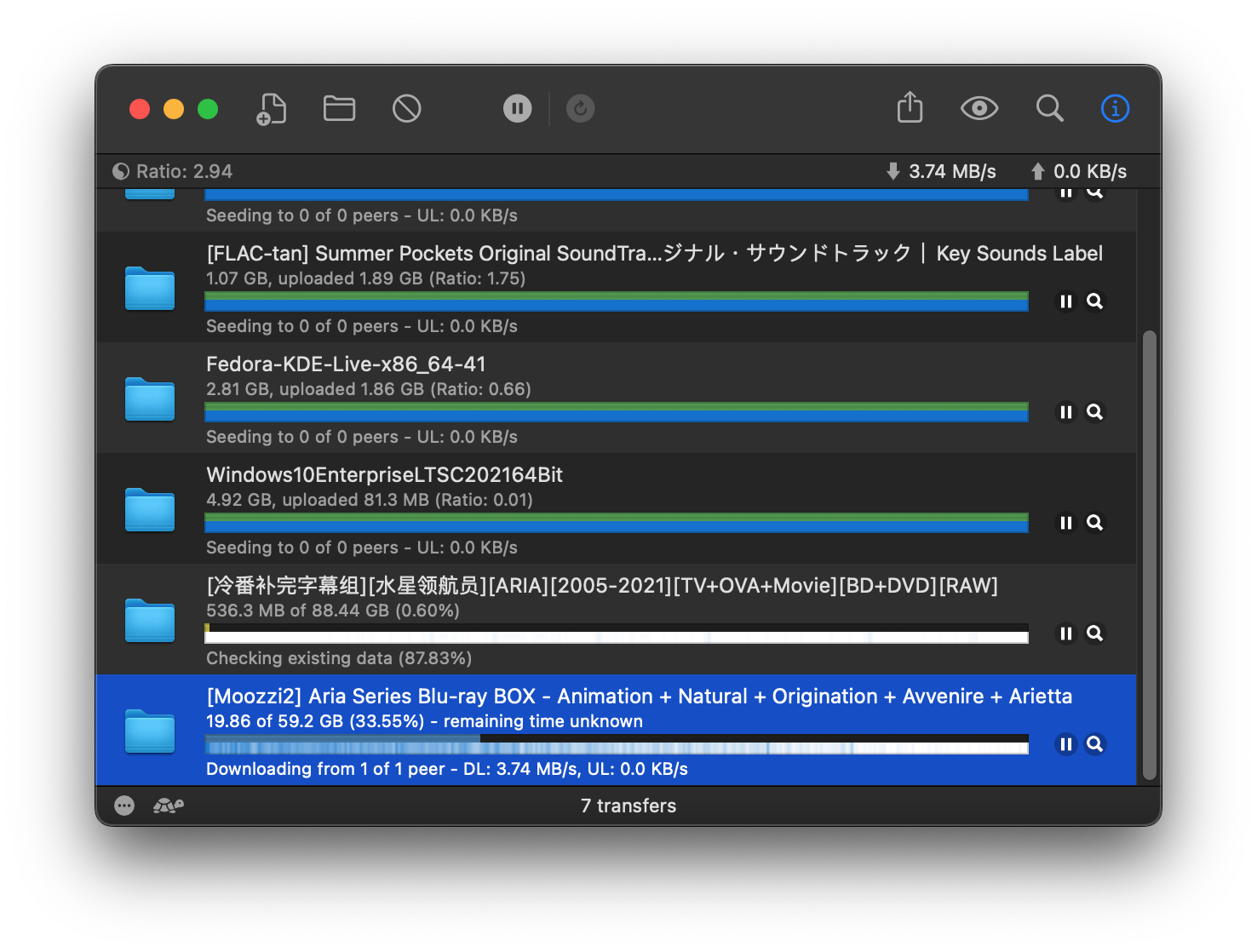Viewport: 1257px width, 952px height.
Task: Select the Fedora-KDE-Live-x86_64-41 transfer
Action: tap(596, 366)
